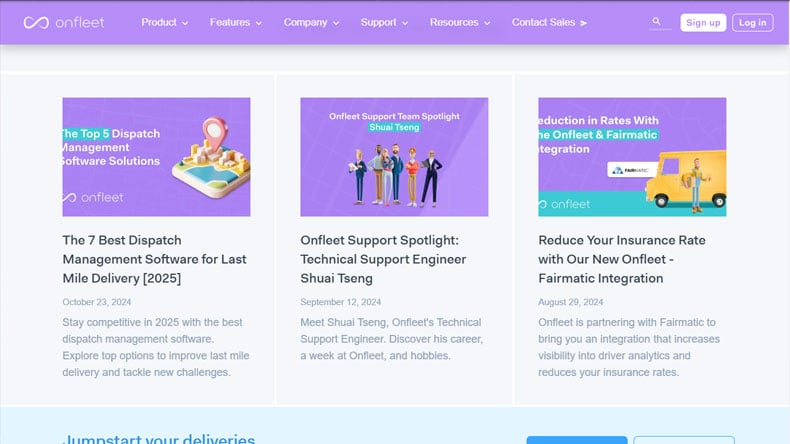This screenshot has height=444, width=790.
Task: Open the Resources menu
Action: point(459,23)
